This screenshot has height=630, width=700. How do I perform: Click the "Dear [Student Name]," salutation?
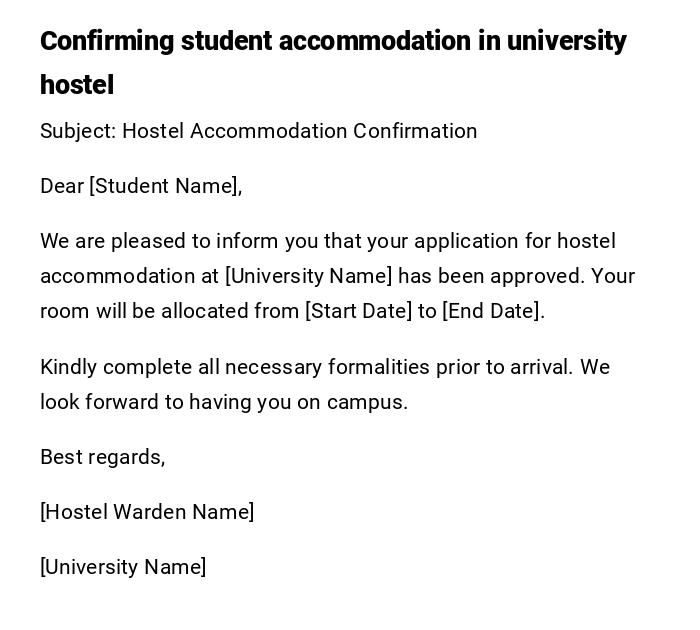pyautogui.click(x=141, y=186)
